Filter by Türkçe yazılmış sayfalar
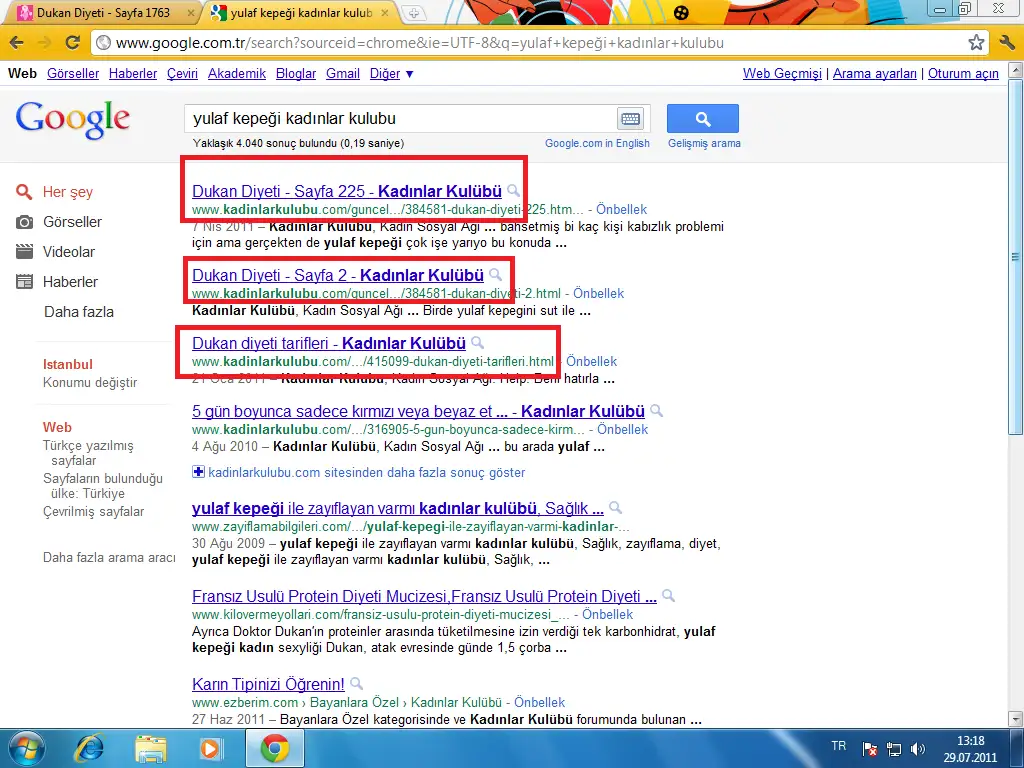1024x768 pixels. 88,453
